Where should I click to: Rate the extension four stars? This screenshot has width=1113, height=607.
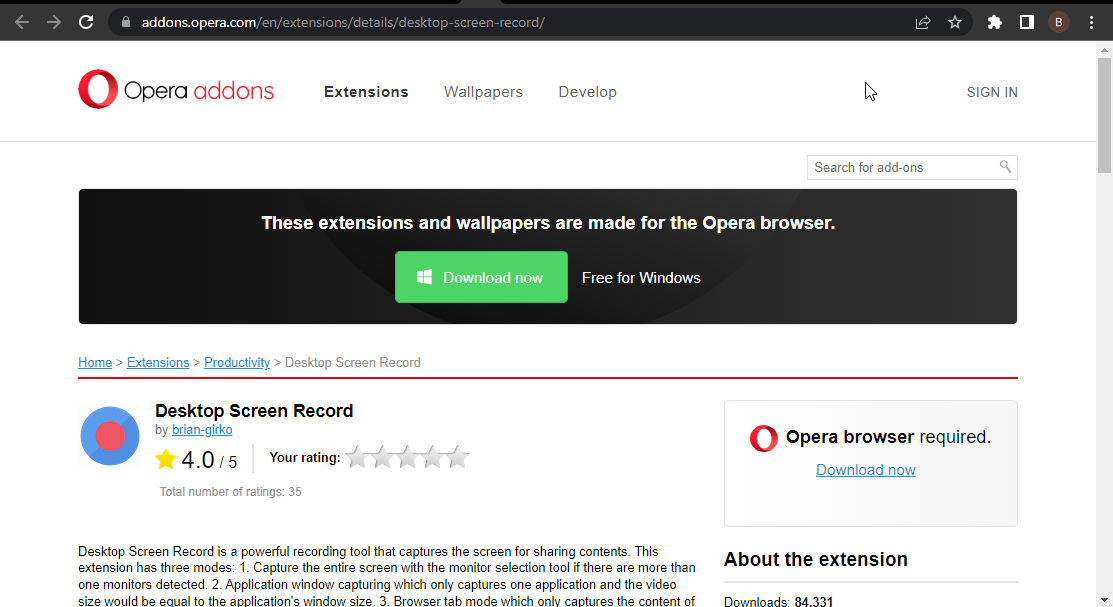coord(432,457)
